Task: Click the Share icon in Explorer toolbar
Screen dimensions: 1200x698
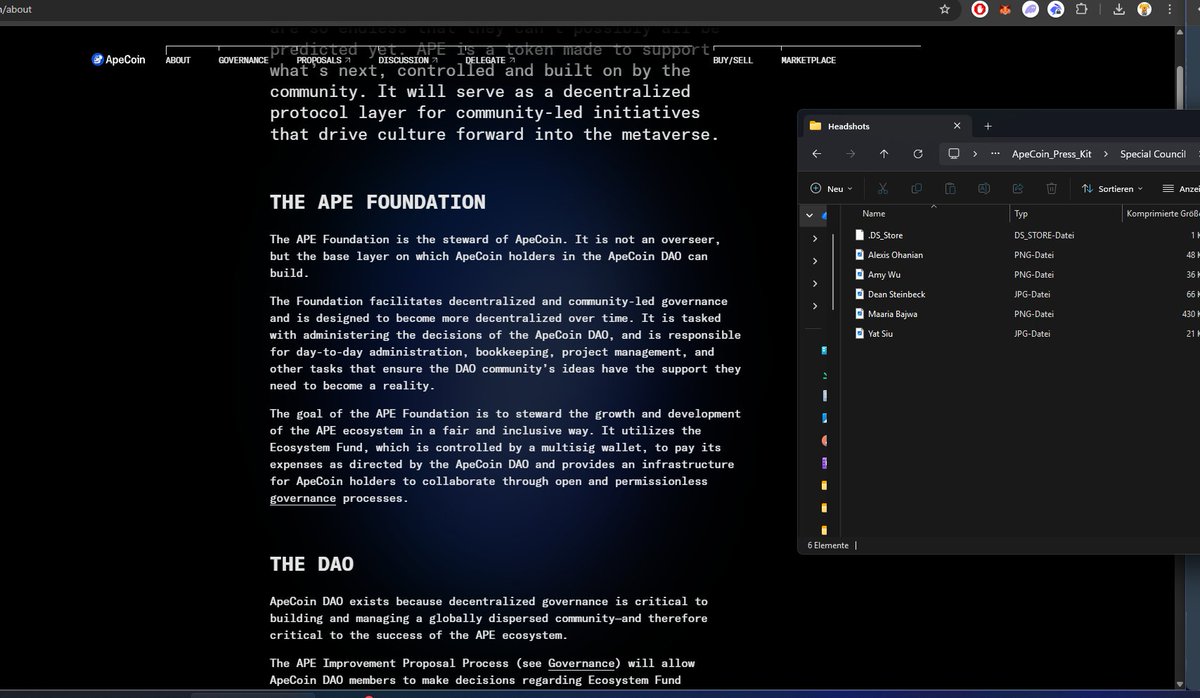Action: pos(1018,188)
